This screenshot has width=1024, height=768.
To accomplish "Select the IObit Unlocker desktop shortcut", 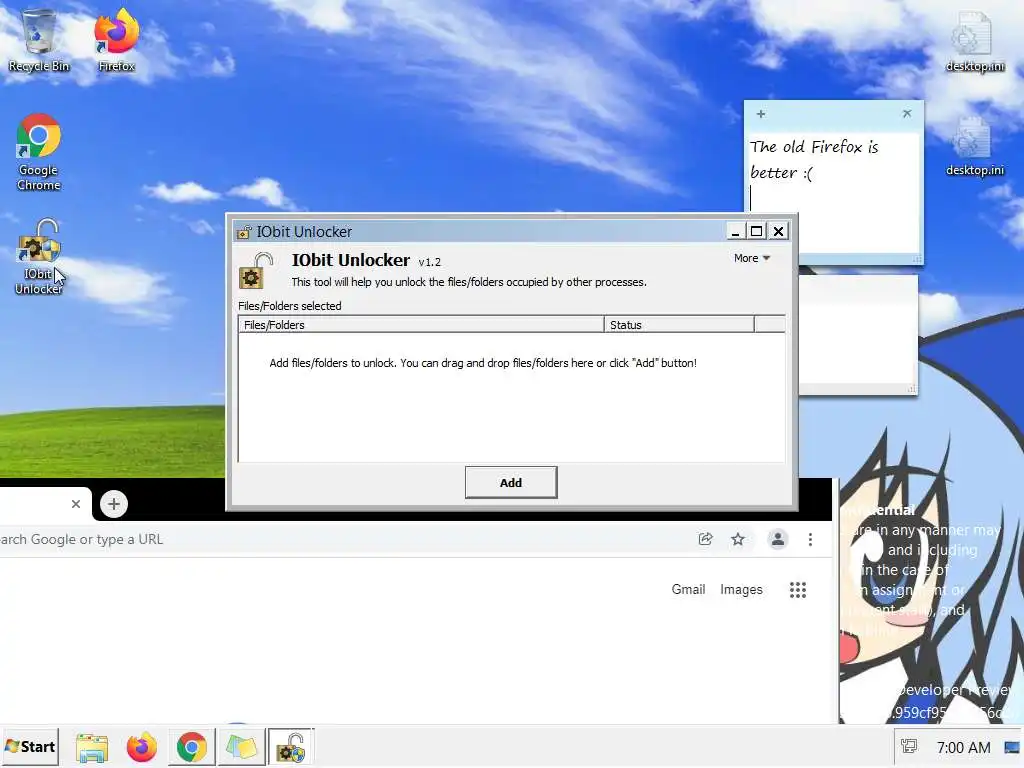I will [39, 257].
